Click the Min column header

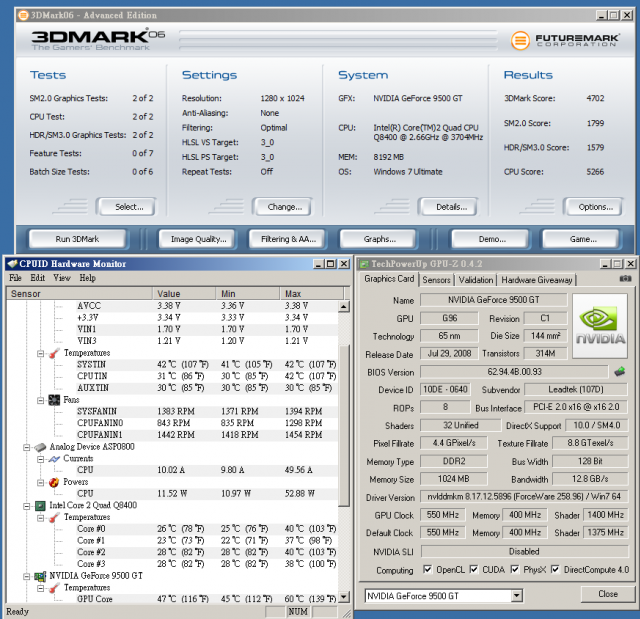point(248,294)
